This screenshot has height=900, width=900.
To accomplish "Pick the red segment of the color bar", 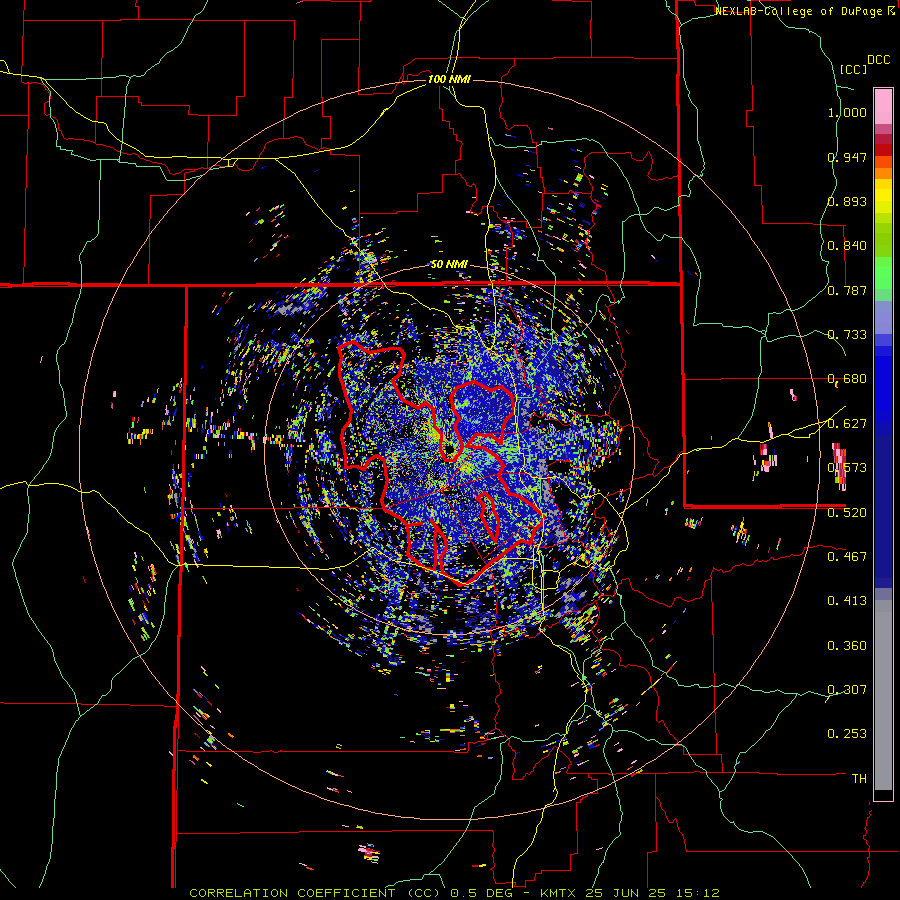I will coord(883,150).
